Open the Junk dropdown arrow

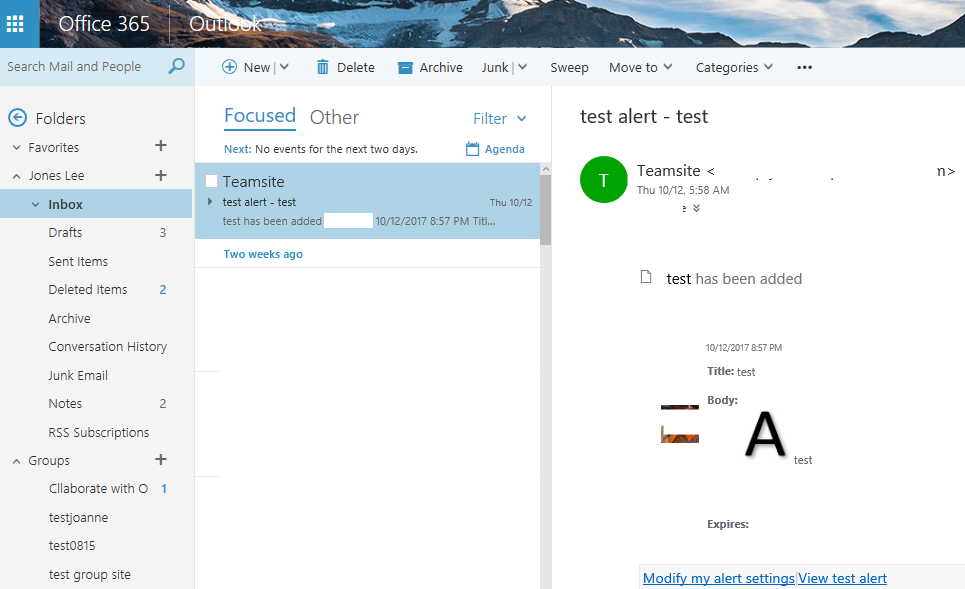[x=523, y=67]
